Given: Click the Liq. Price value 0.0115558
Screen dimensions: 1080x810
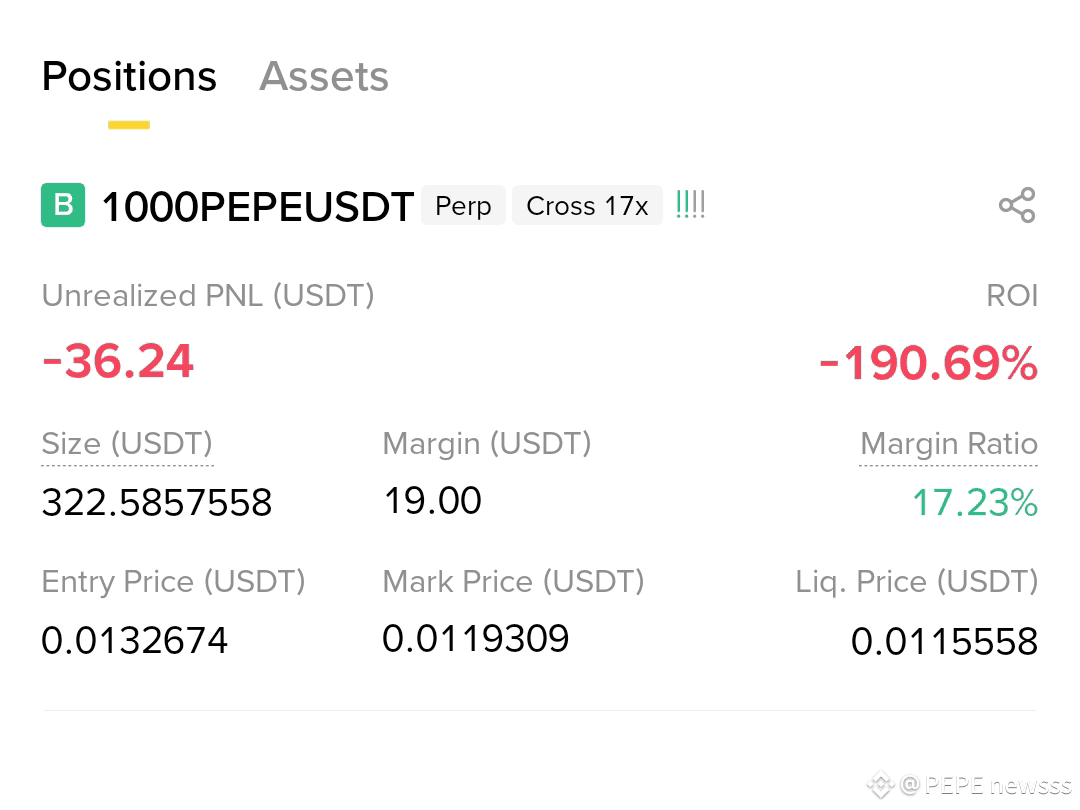Looking at the screenshot, I should [x=944, y=642].
